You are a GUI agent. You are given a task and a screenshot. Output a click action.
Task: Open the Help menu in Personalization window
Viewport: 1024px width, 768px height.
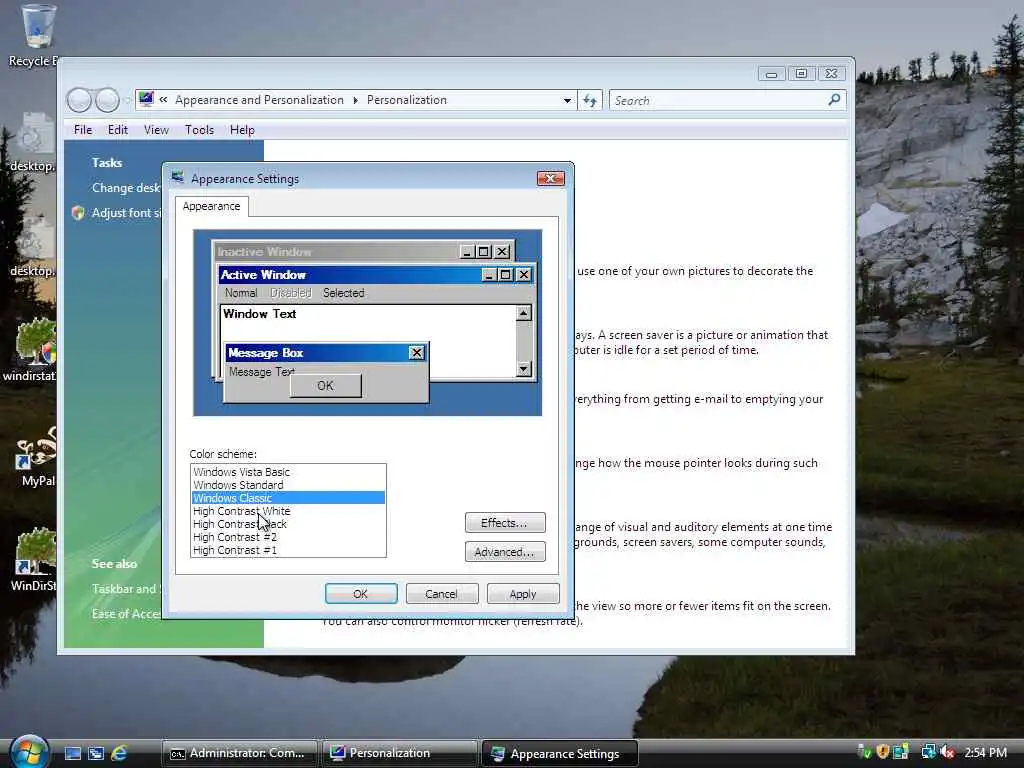click(242, 130)
